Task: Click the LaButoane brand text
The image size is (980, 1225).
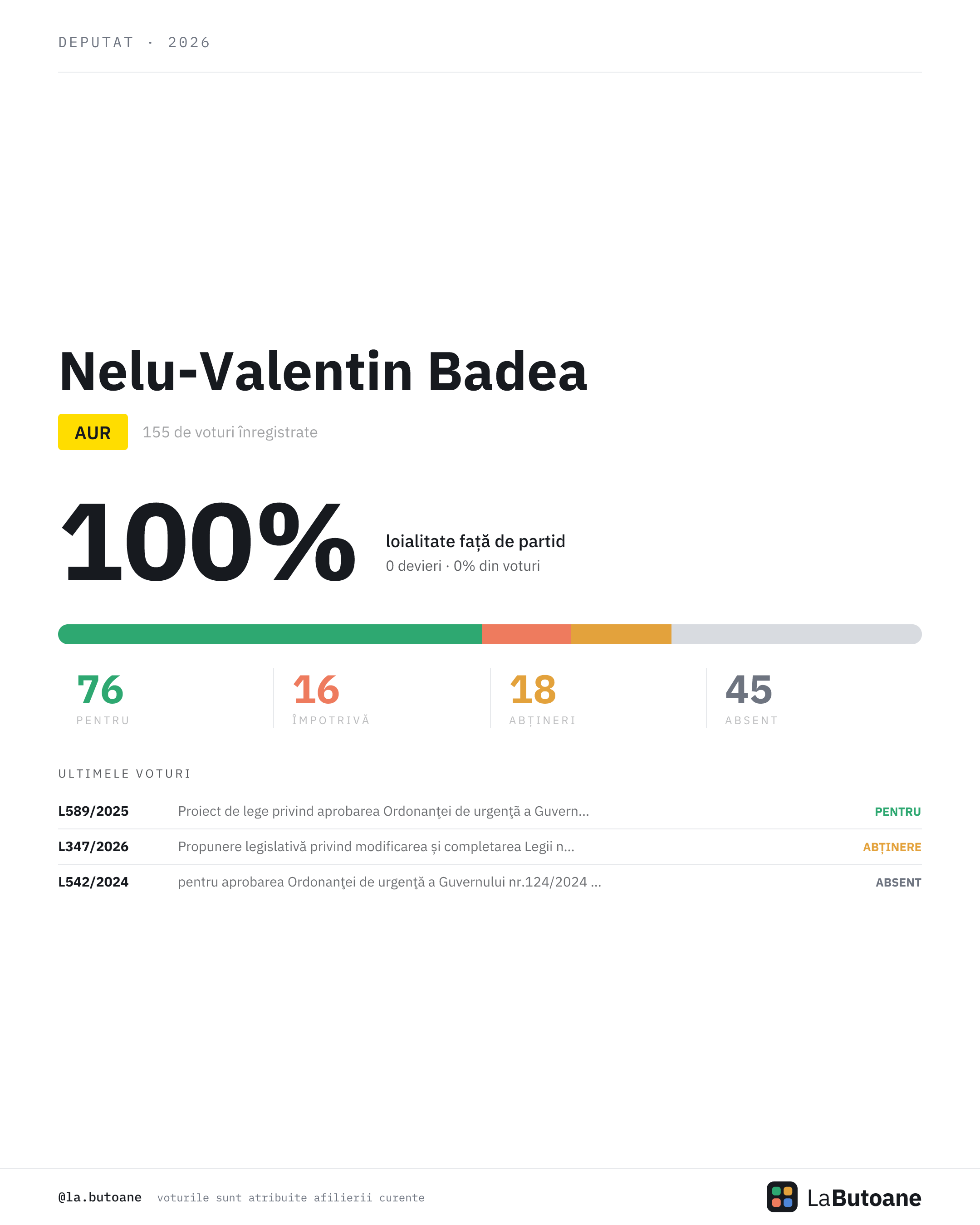Action: coord(864,1198)
